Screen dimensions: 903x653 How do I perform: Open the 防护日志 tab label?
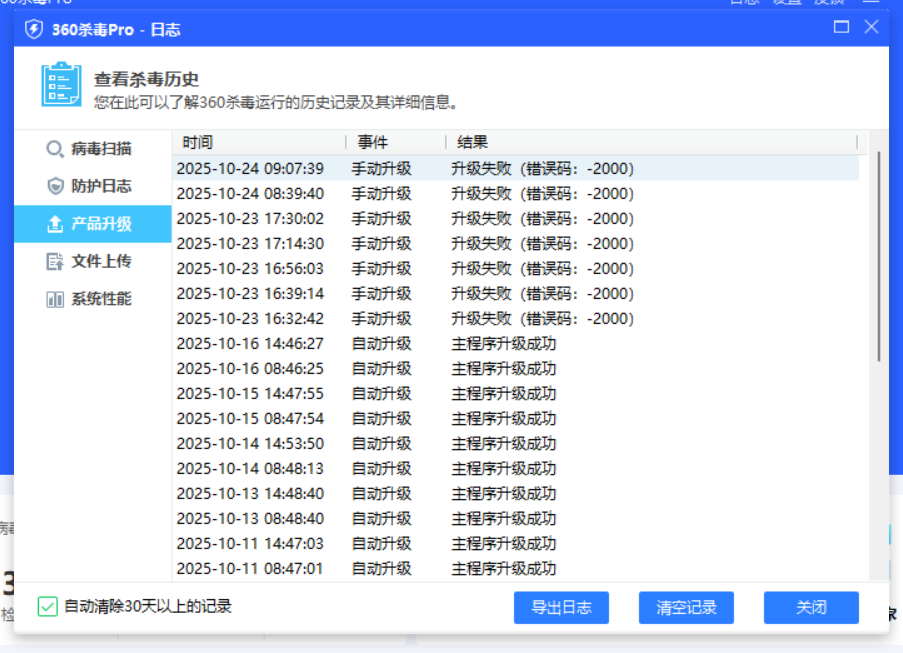tap(101, 186)
